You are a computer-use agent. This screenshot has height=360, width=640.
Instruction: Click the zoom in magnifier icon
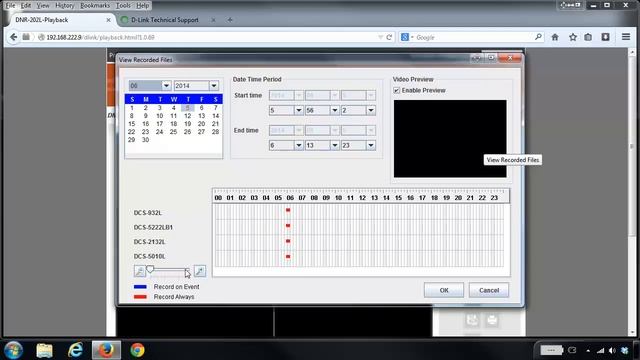pos(200,271)
